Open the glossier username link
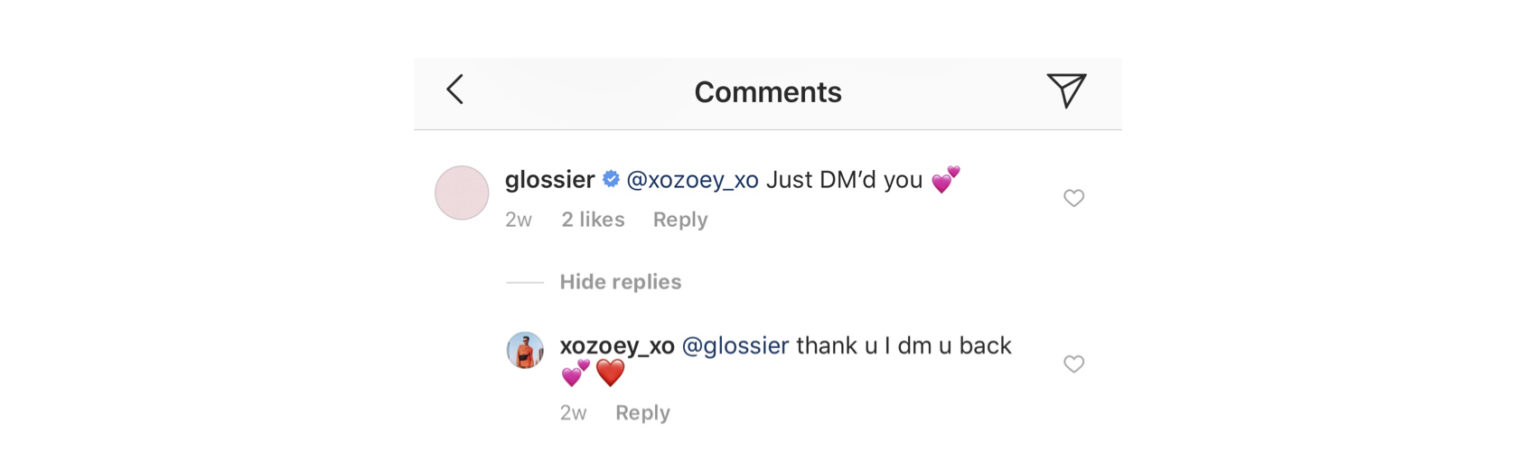 click(x=549, y=180)
